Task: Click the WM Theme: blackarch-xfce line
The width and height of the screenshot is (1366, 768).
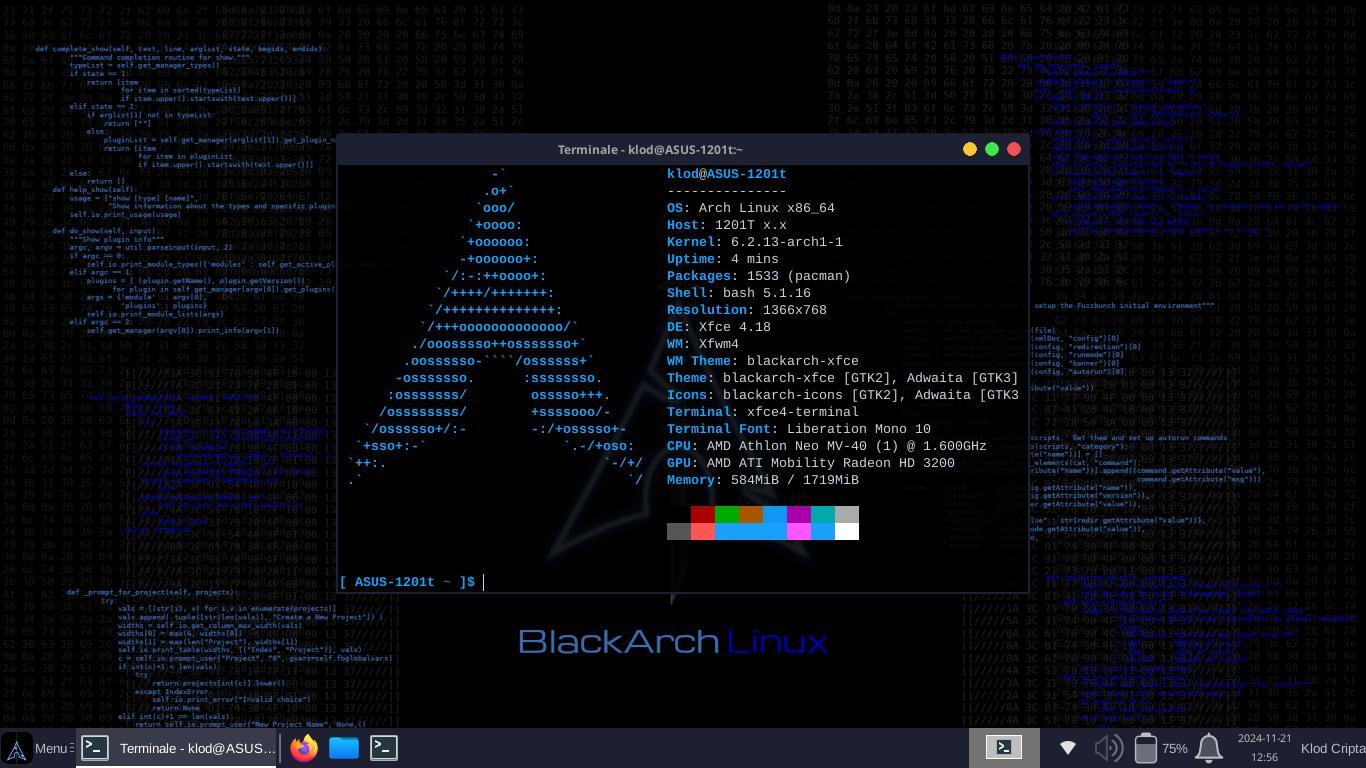Action: (763, 361)
